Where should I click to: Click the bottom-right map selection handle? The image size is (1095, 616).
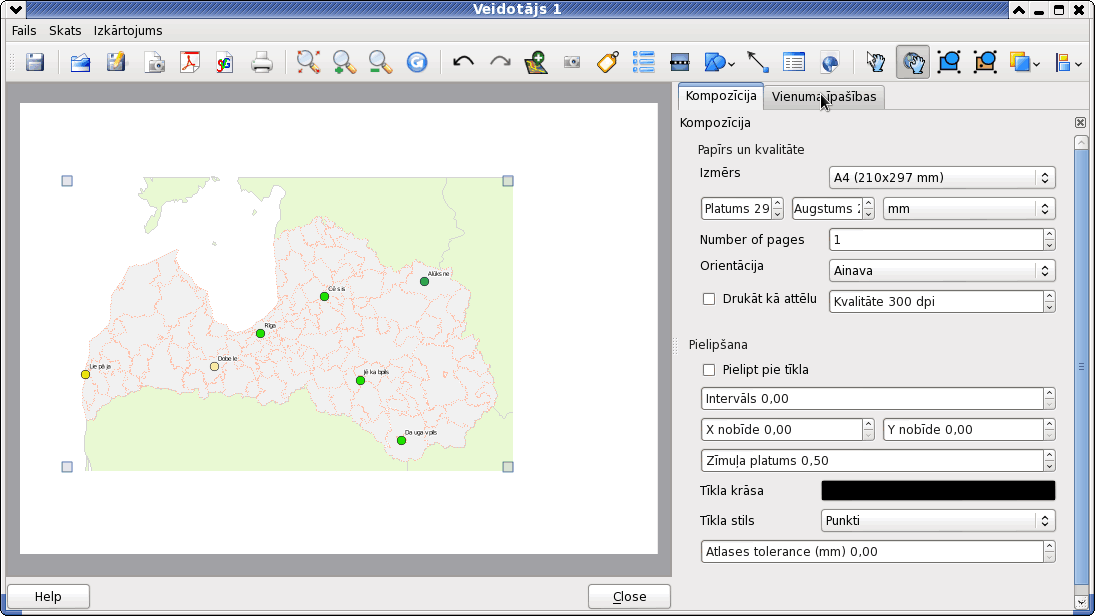pyautogui.click(x=508, y=467)
